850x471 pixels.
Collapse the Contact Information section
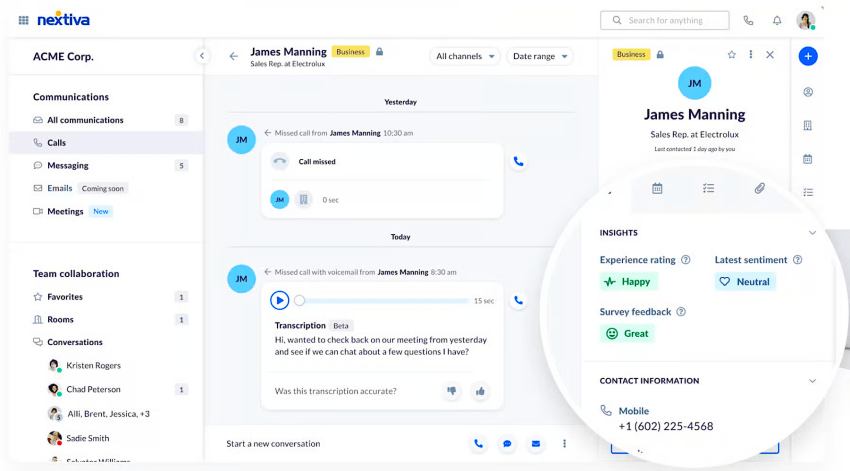tap(812, 381)
